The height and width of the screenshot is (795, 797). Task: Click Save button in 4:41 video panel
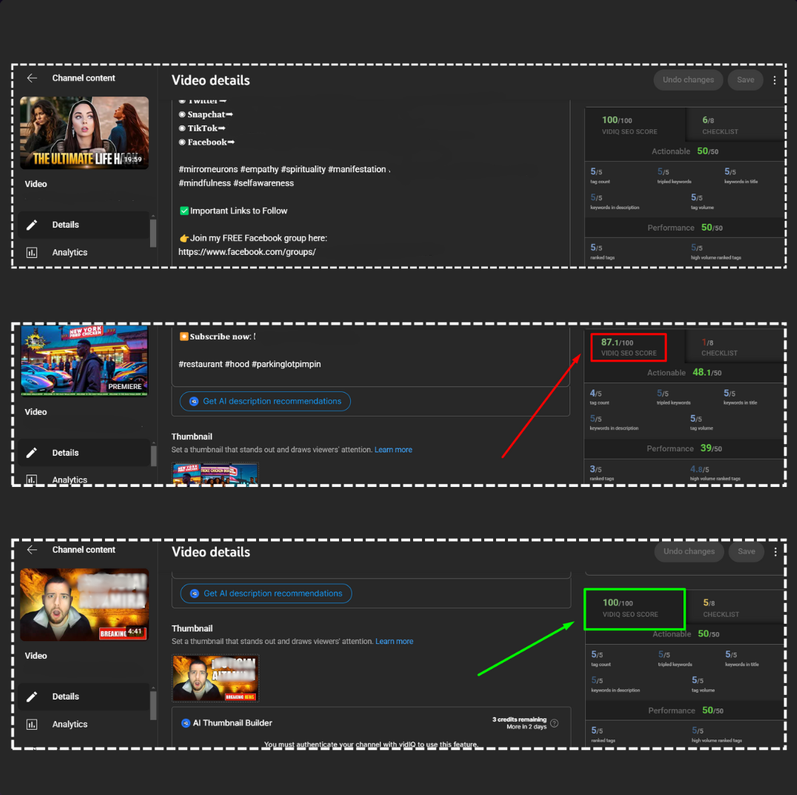[x=746, y=552]
